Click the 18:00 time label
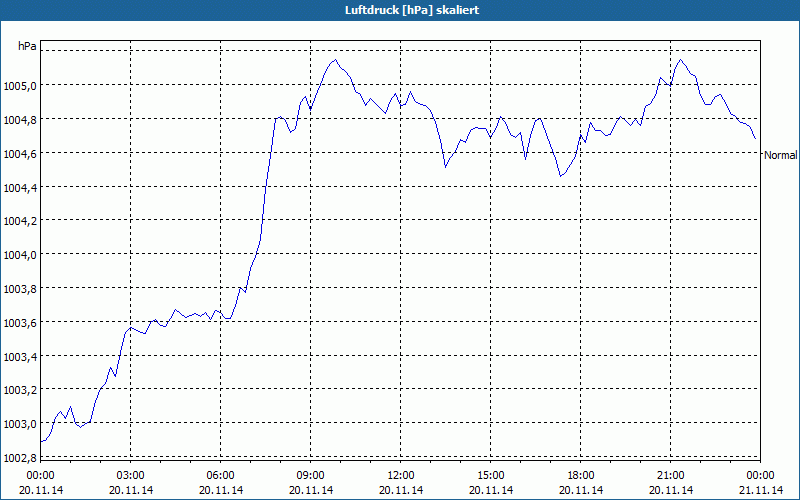 pos(581,476)
